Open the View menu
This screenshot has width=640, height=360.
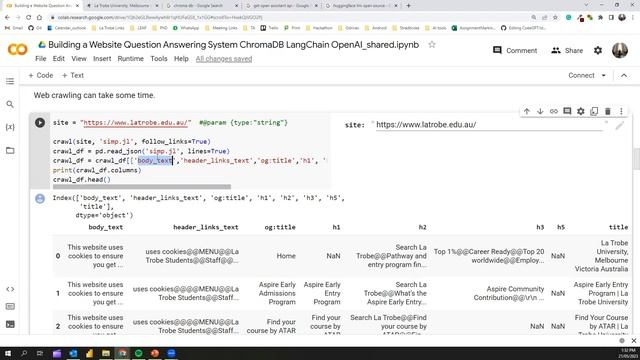(x=79, y=59)
